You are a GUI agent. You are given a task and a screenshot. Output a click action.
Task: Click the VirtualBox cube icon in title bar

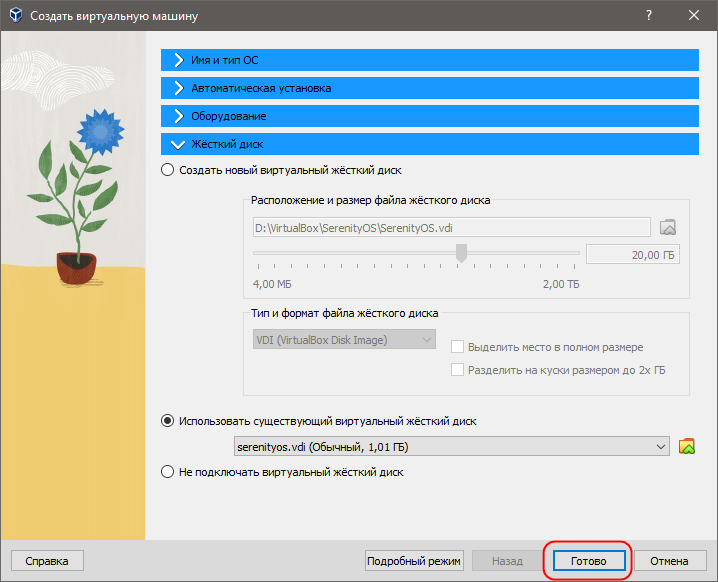16,15
